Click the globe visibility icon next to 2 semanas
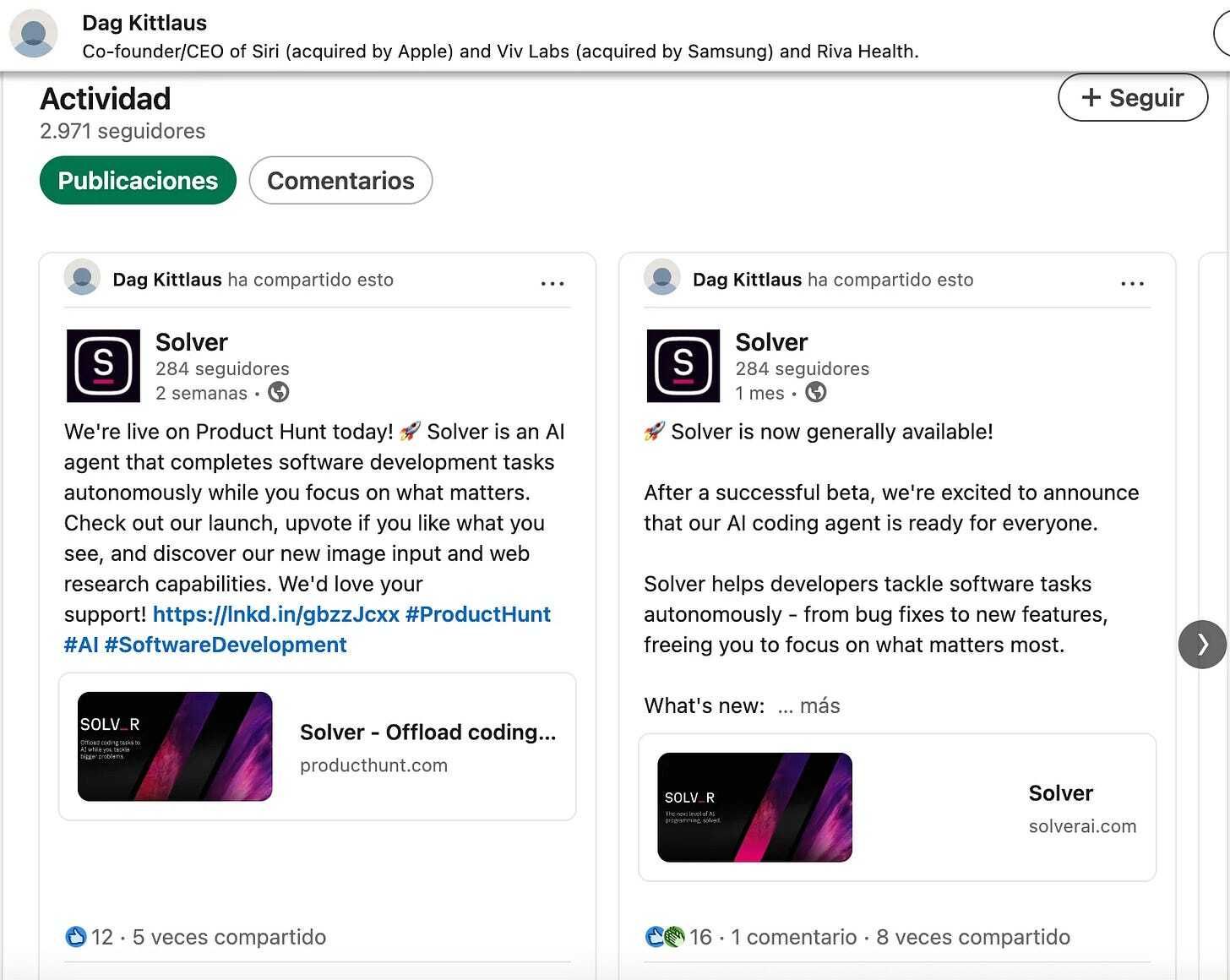Screen dimensions: 1230x980 (279, 392)
